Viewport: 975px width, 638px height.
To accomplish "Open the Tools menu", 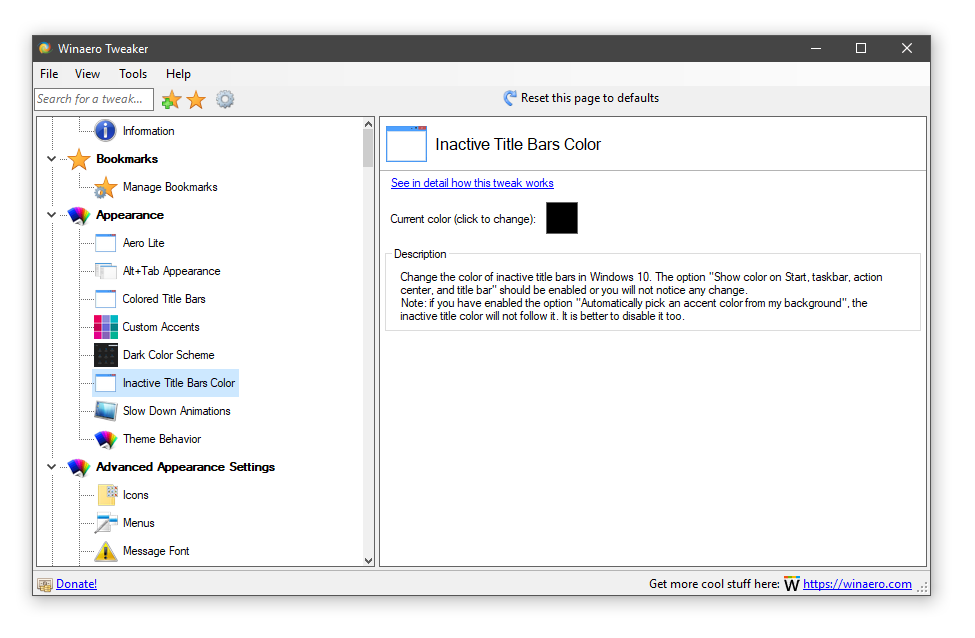I will point(133,74).
